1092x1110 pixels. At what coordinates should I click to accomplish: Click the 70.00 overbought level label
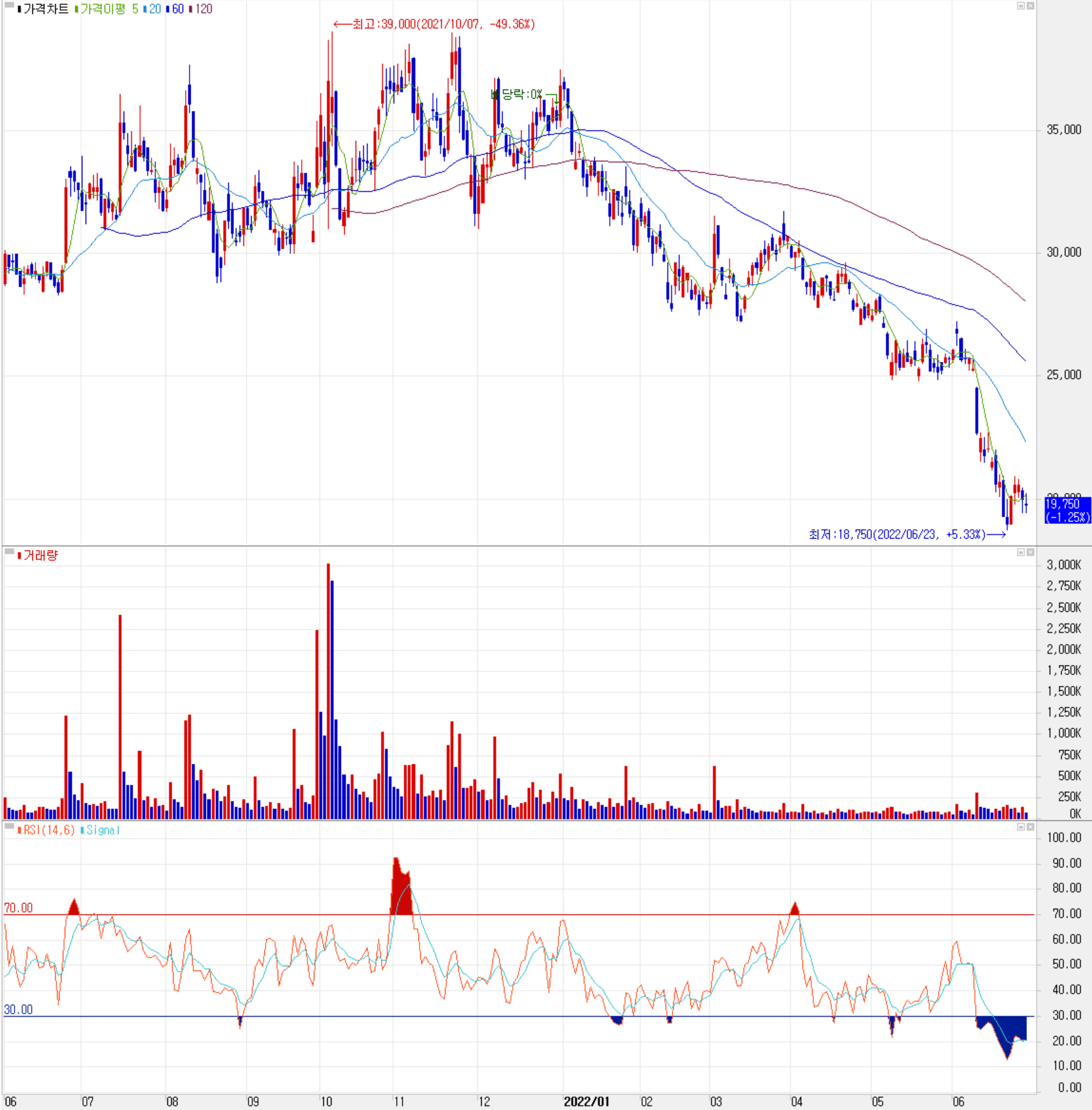point(18,908)
